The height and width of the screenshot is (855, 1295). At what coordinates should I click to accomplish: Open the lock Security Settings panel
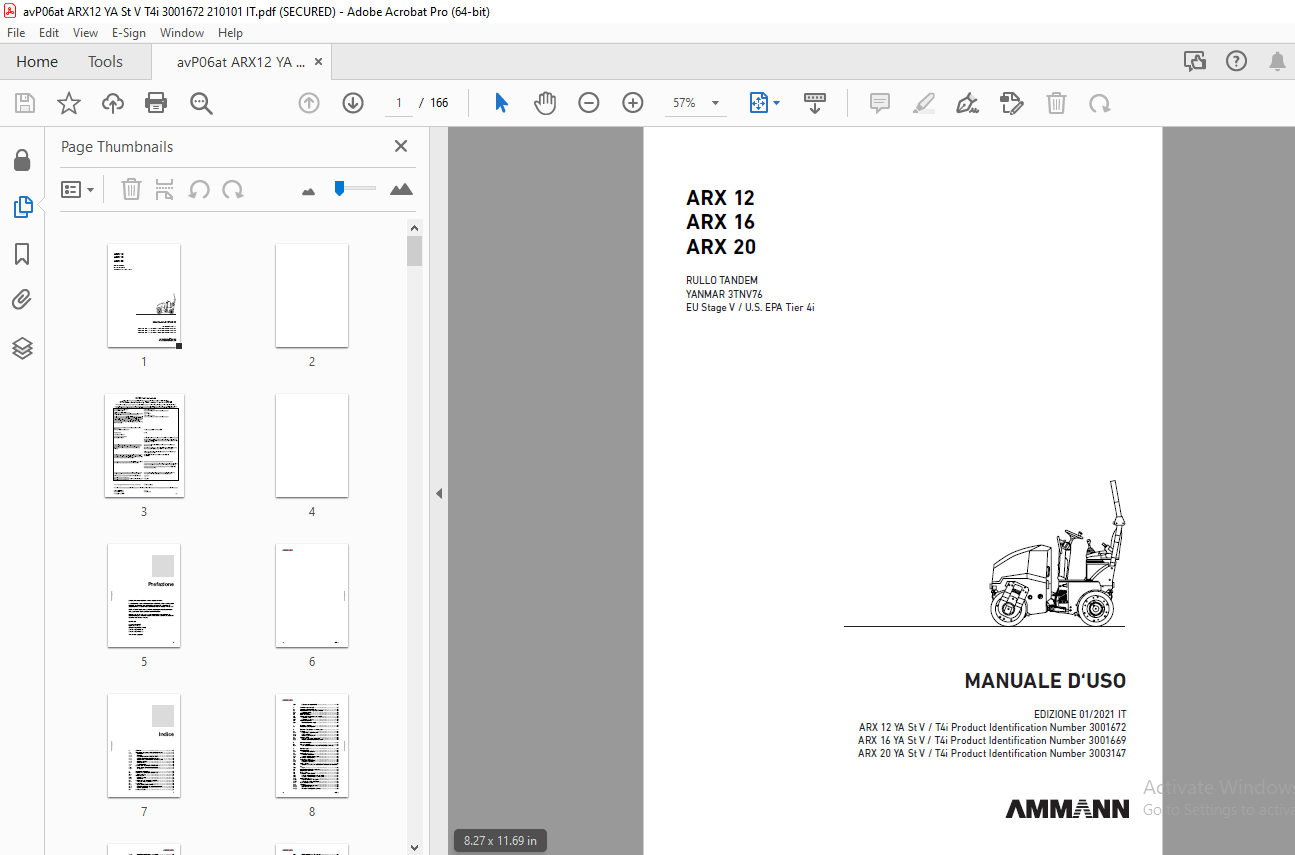22,161
